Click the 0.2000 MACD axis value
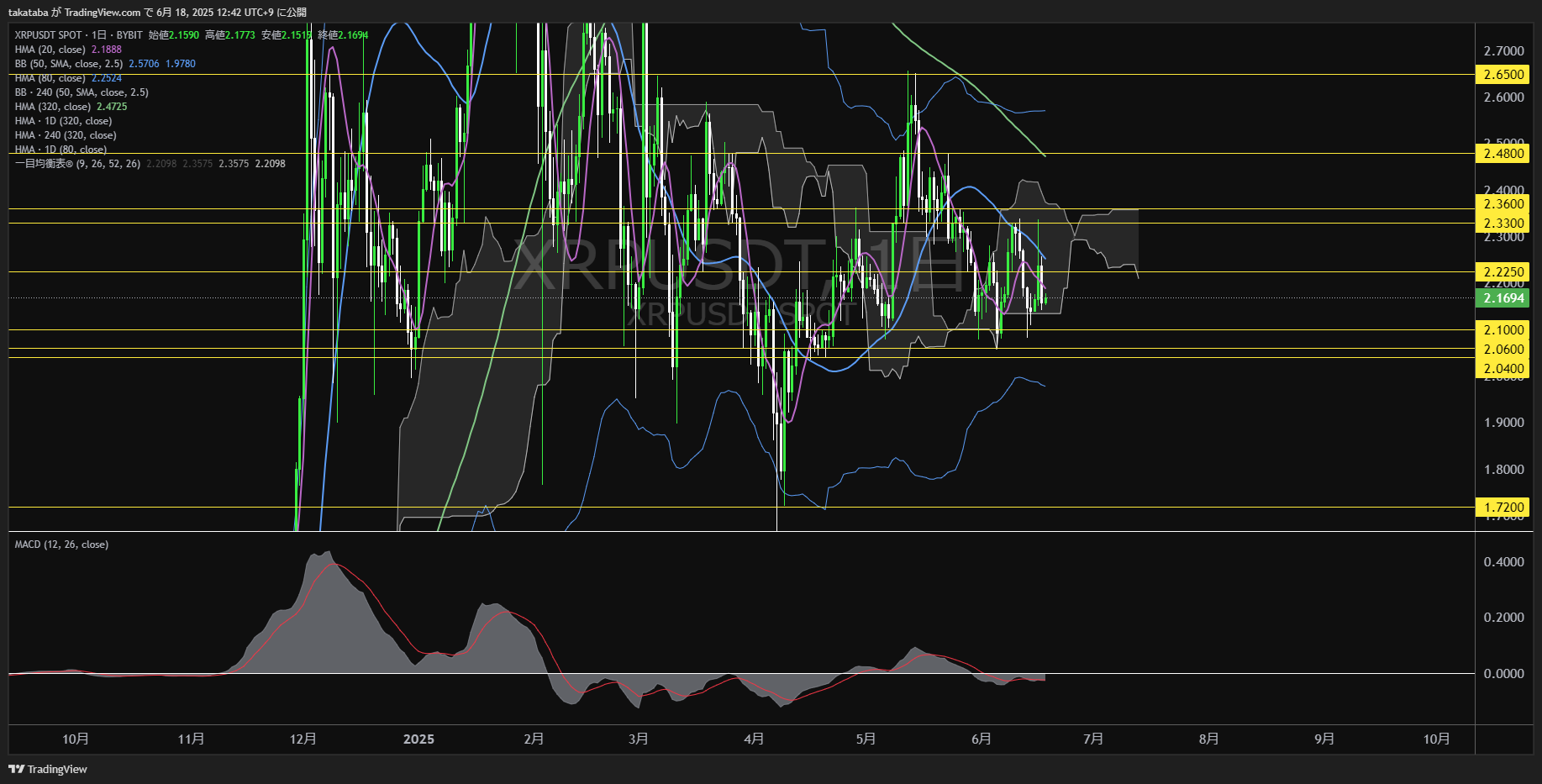Screen dimensions: 1542x784 coord(1503,618)
